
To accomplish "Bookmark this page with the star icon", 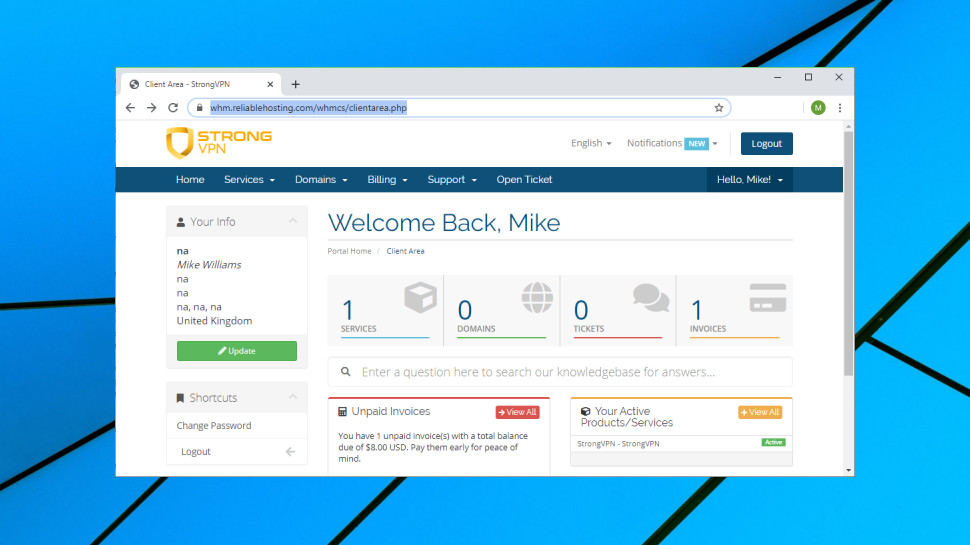I will click(718, 108).
